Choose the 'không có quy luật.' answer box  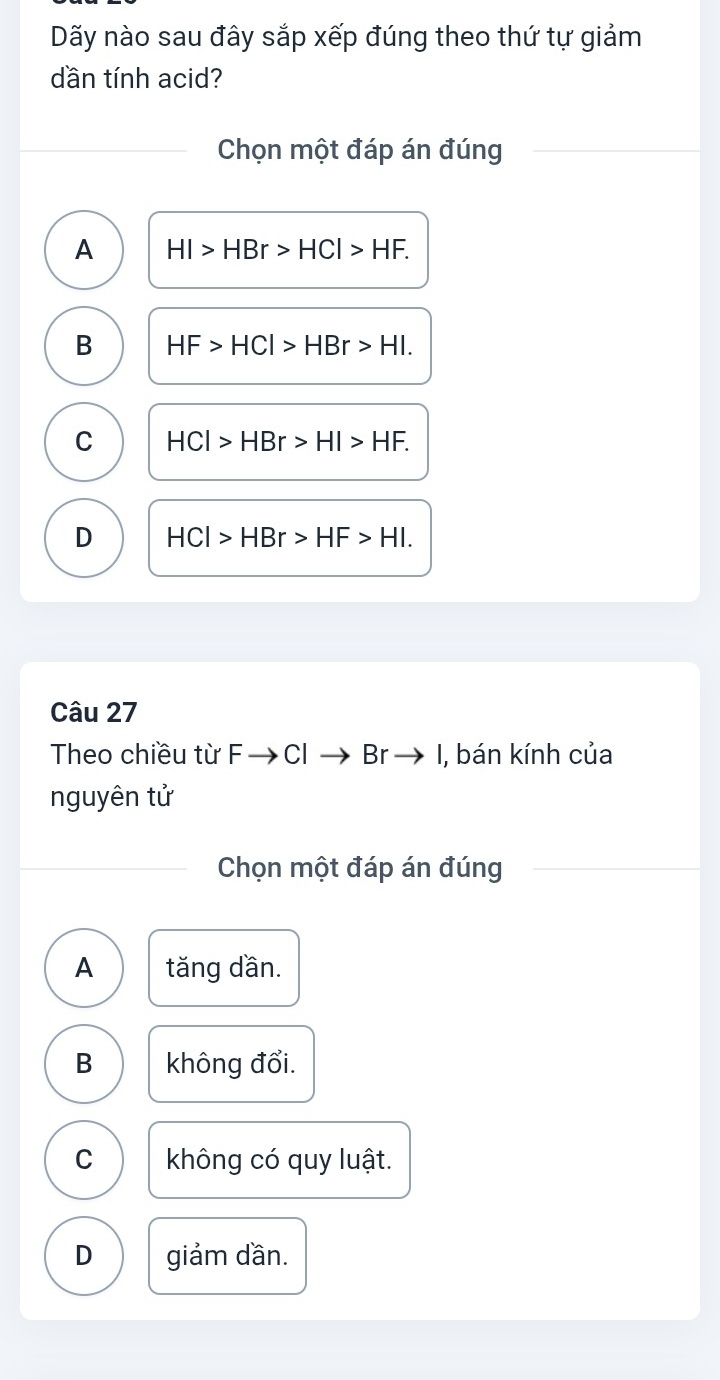tap(279, 1160)
